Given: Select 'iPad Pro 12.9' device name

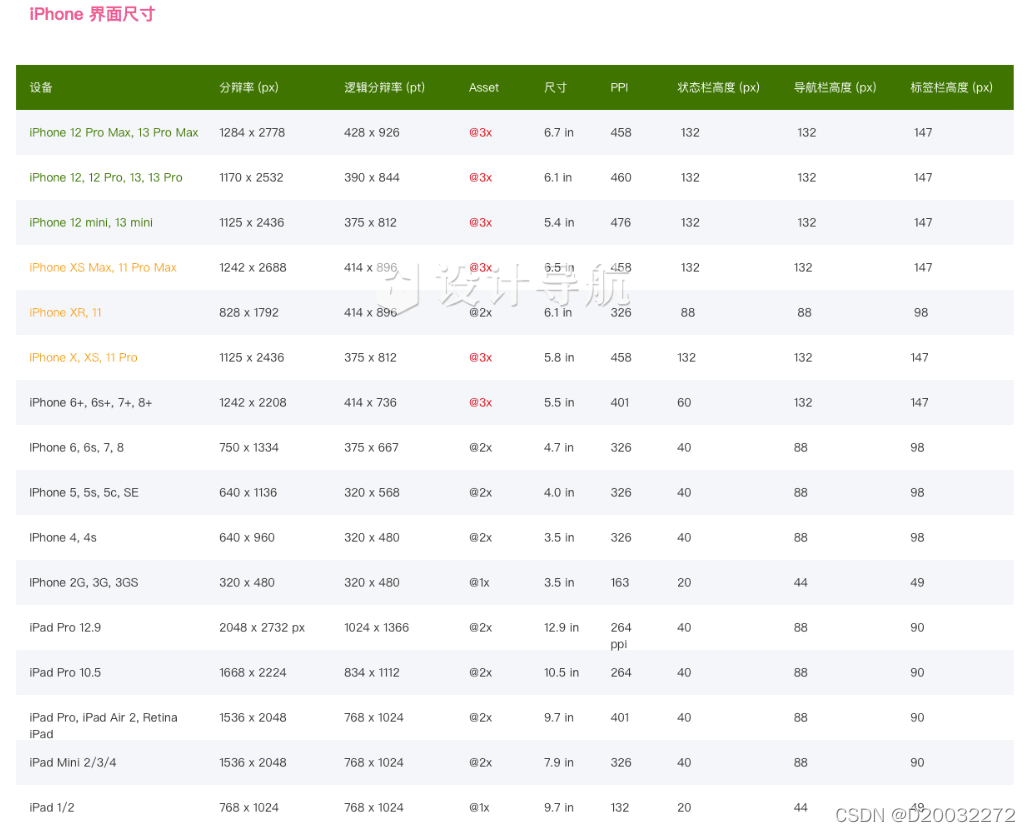Looking at the screenshot, I should (x=65, y=627).
